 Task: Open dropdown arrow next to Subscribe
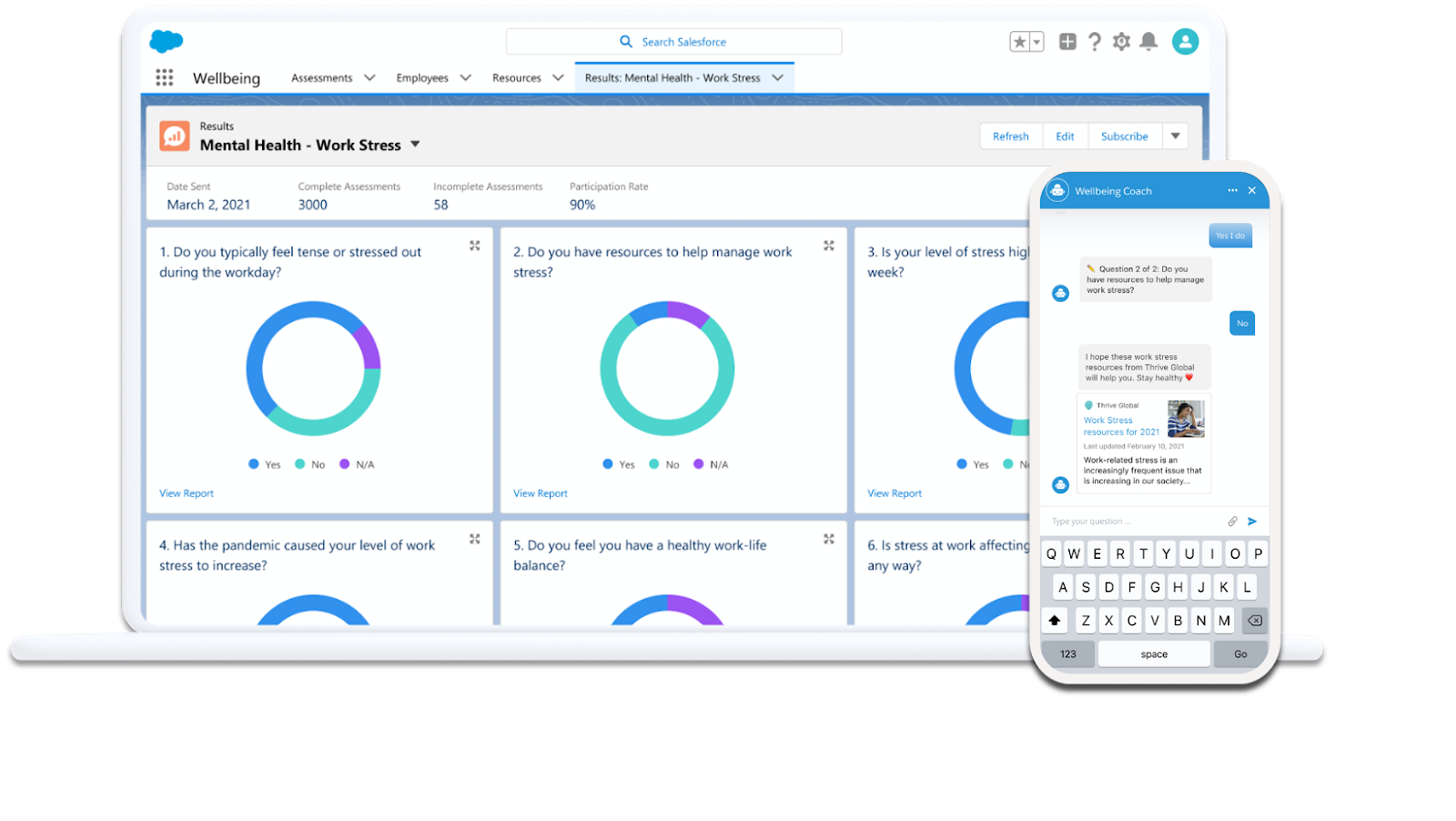coord(1176,137)
